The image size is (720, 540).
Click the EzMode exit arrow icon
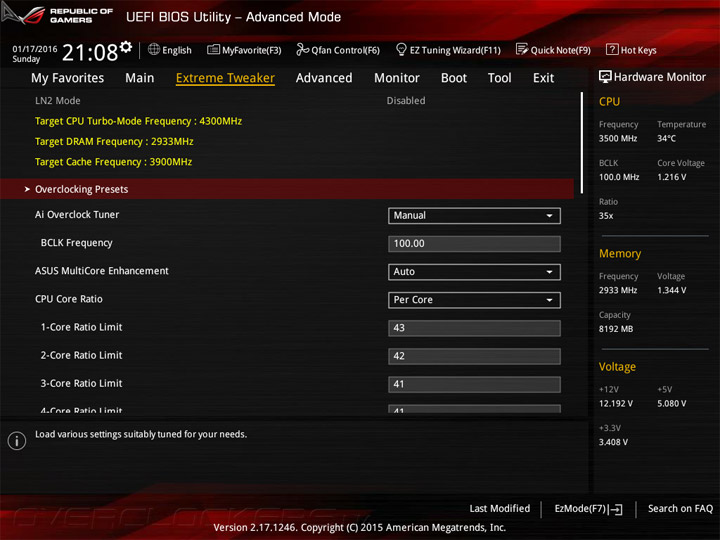pos(616,509)
